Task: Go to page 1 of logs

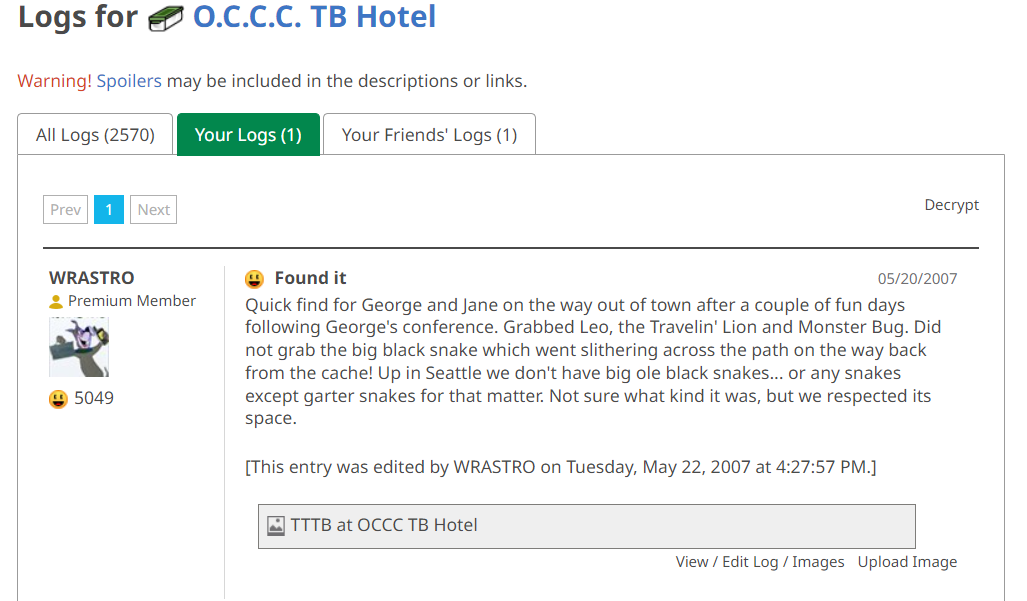Action: [109, 209]
